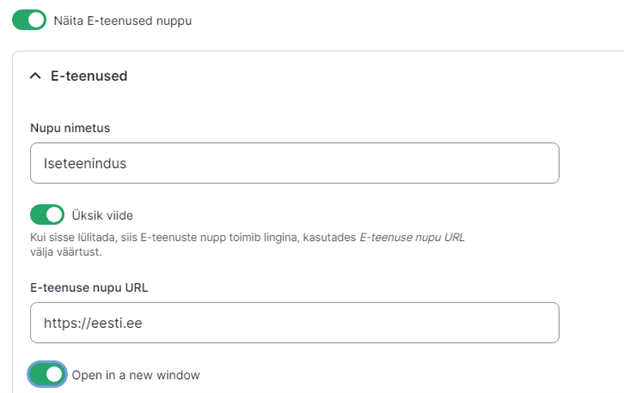This screenshot has width=624, height=393.
Task: Click the E-teenuse nupu URL label
Action: (89, 288)
